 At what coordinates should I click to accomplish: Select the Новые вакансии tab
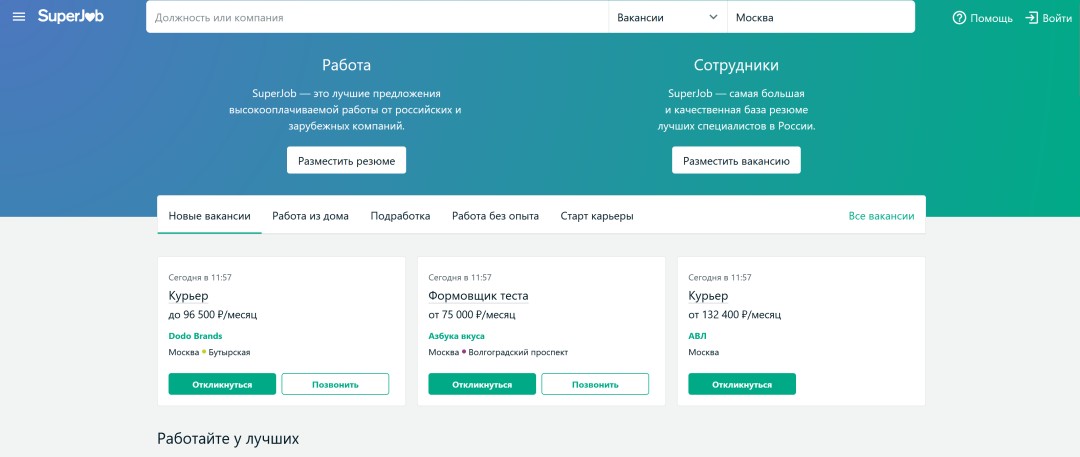pyautogui.click(x=209, y=216)
